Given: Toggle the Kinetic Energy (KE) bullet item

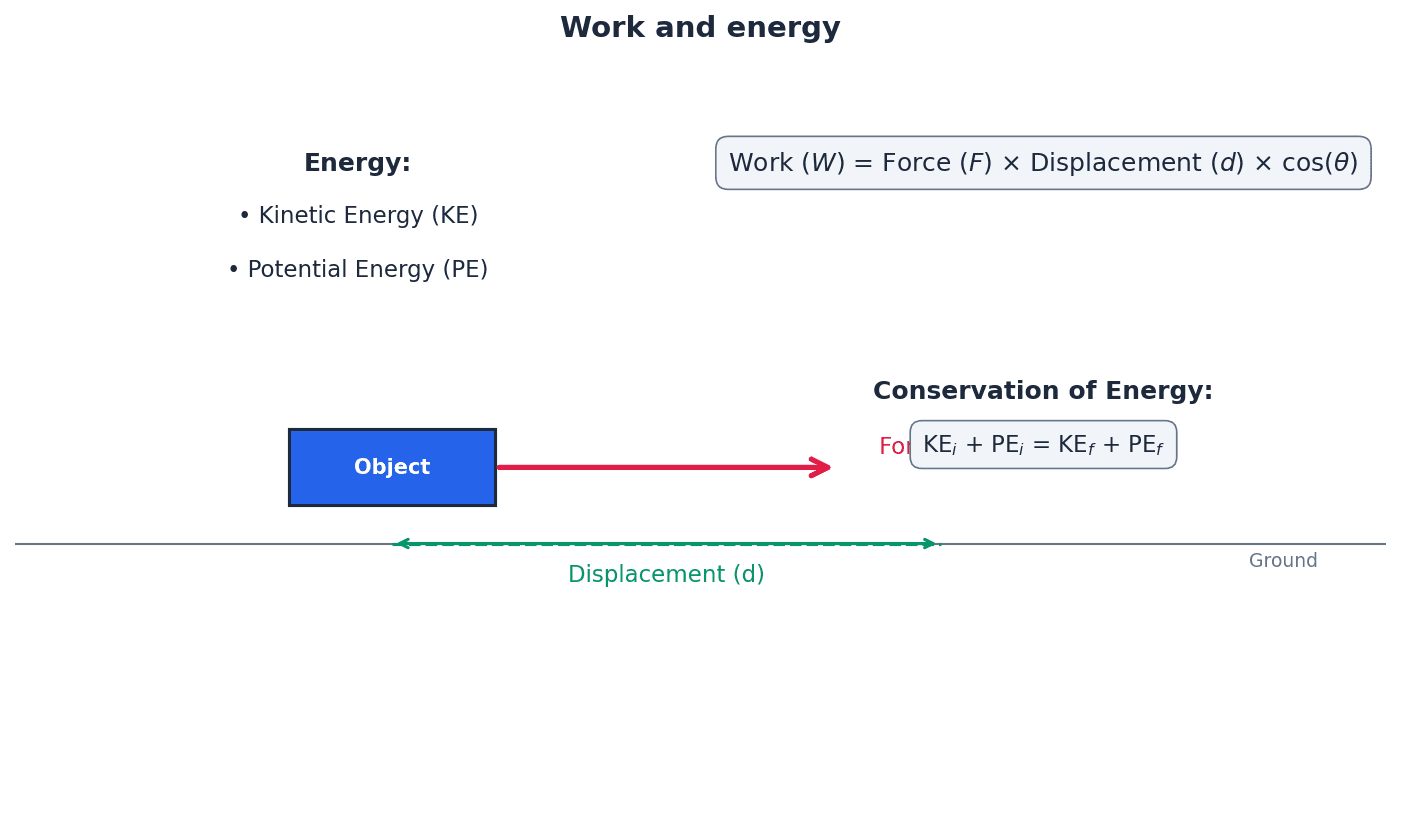Looking at the screenshot, I should pyautogui.click(x=368, y=214).
